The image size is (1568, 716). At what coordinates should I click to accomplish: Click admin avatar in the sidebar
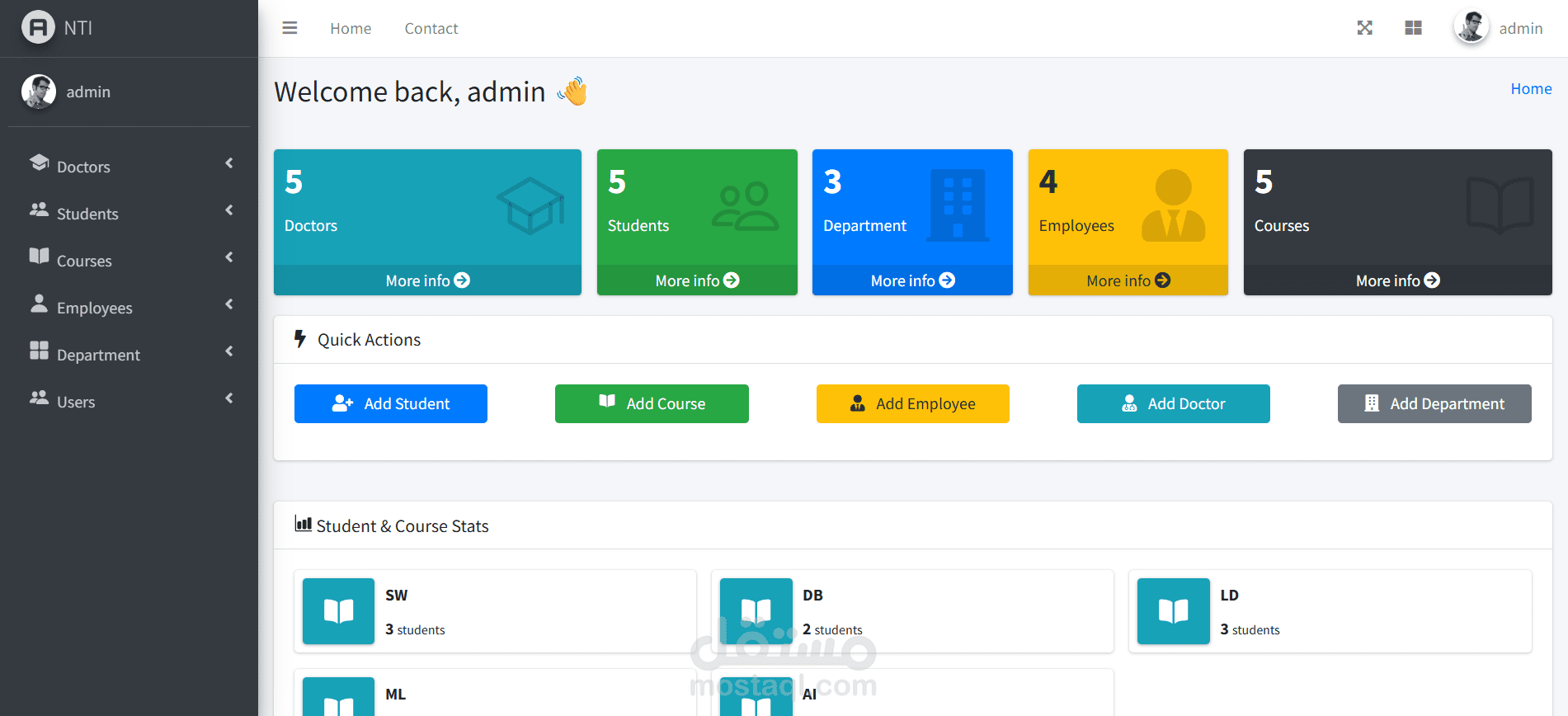[x=39, y=92]
